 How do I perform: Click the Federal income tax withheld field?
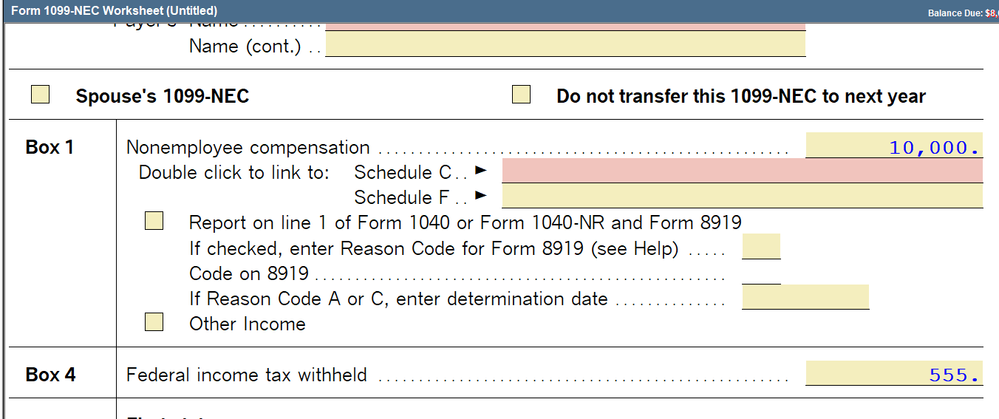click(894, 375)
